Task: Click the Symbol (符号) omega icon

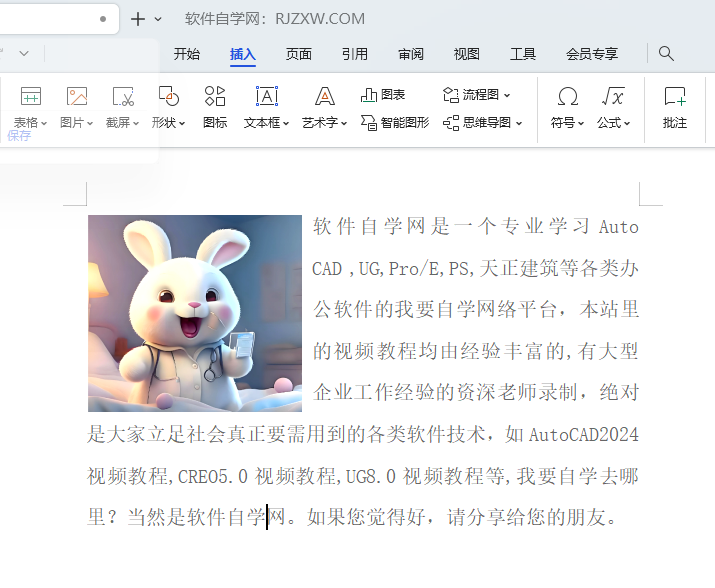Action: [568, 96]
